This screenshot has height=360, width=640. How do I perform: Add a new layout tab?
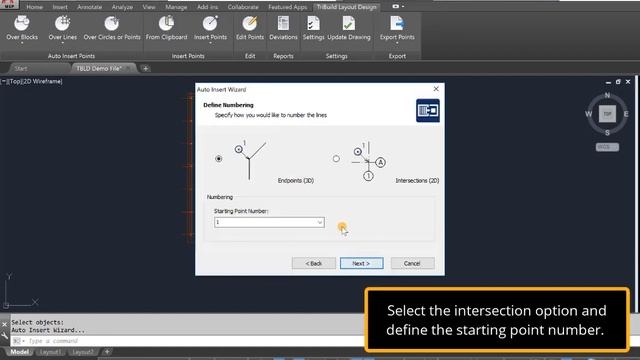tap(107, 351)
